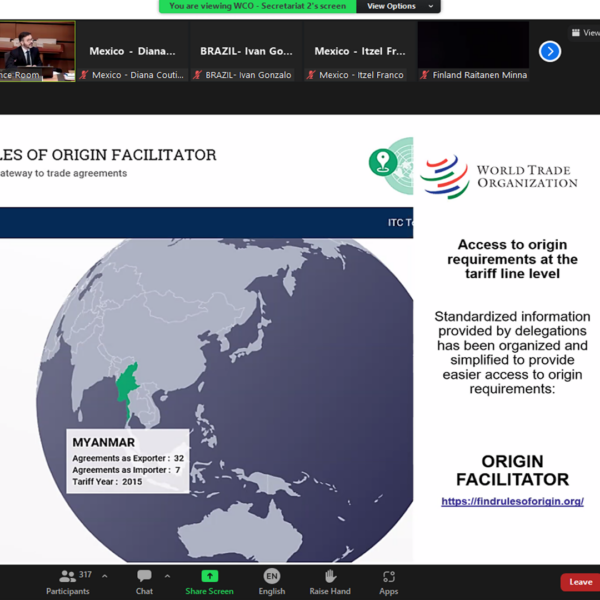Click the 'Tariff Year : 2015' line

point(107,482)
